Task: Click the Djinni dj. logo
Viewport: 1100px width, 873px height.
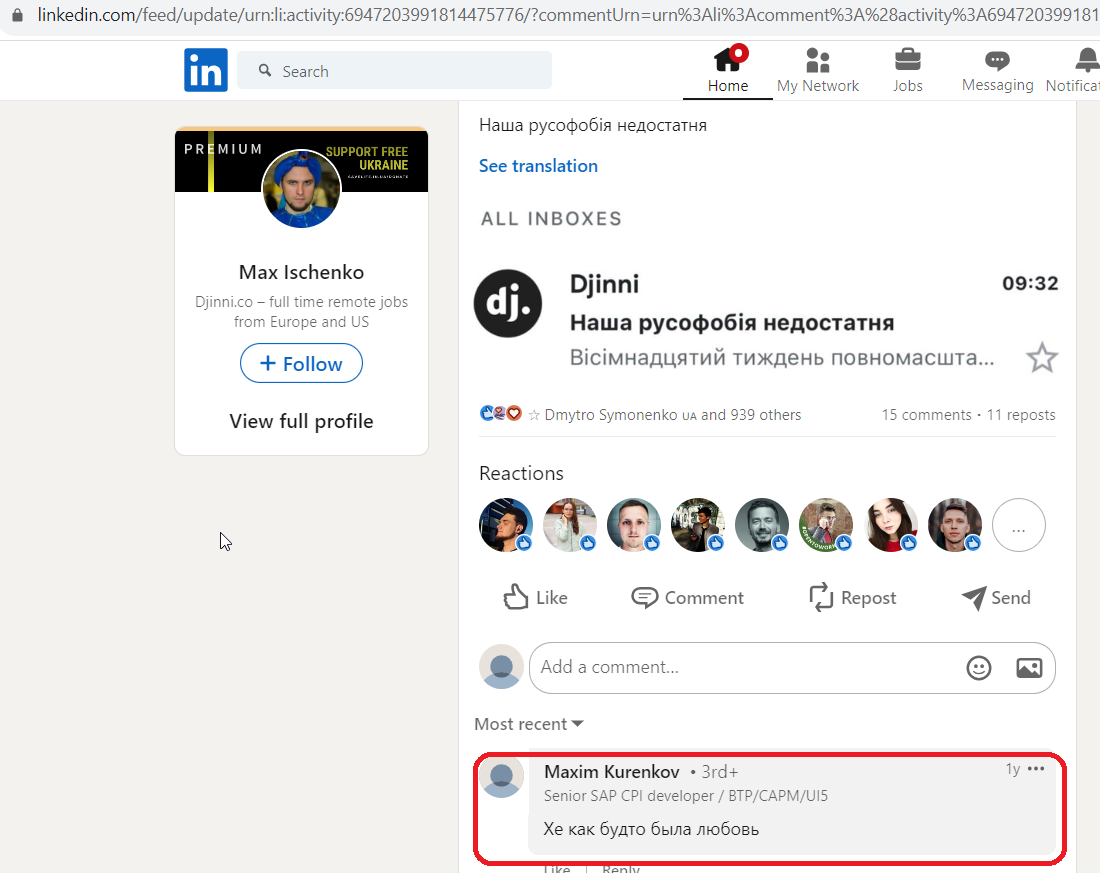Action: pos(508,303)
